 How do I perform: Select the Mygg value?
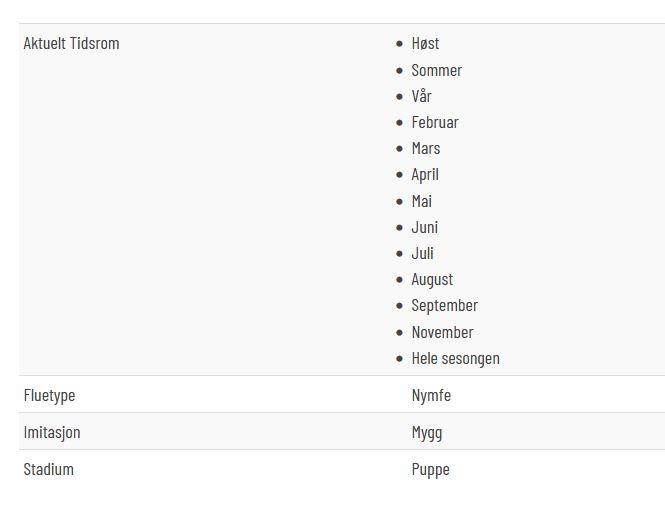pyautogui.click(x=427, y=433)
